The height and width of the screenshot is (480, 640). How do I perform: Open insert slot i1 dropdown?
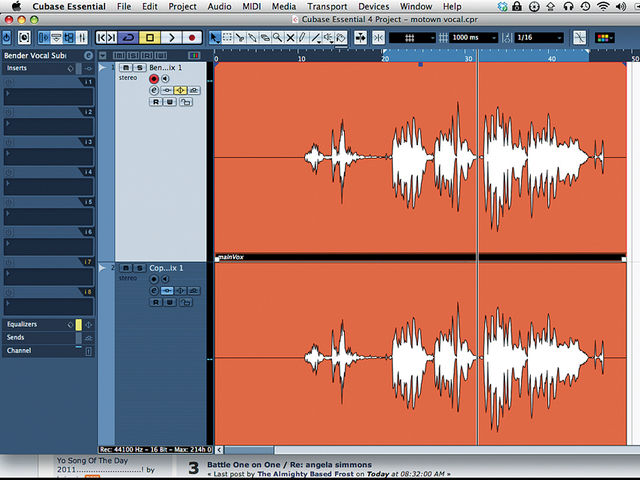(x=49, y=97)
